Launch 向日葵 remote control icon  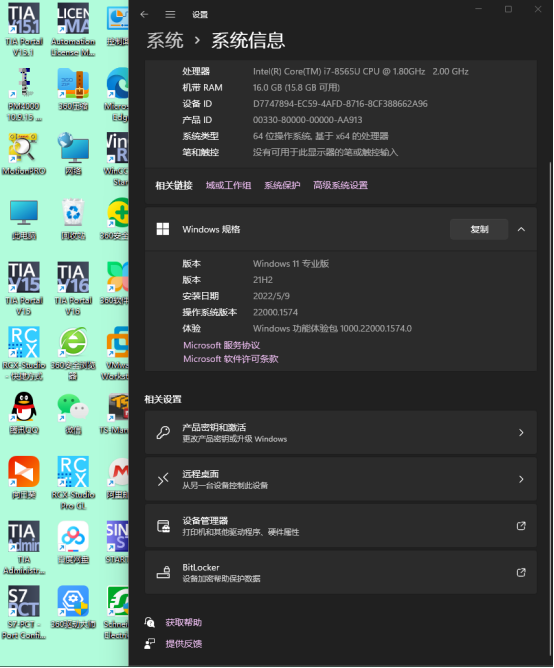click(24, 478)
